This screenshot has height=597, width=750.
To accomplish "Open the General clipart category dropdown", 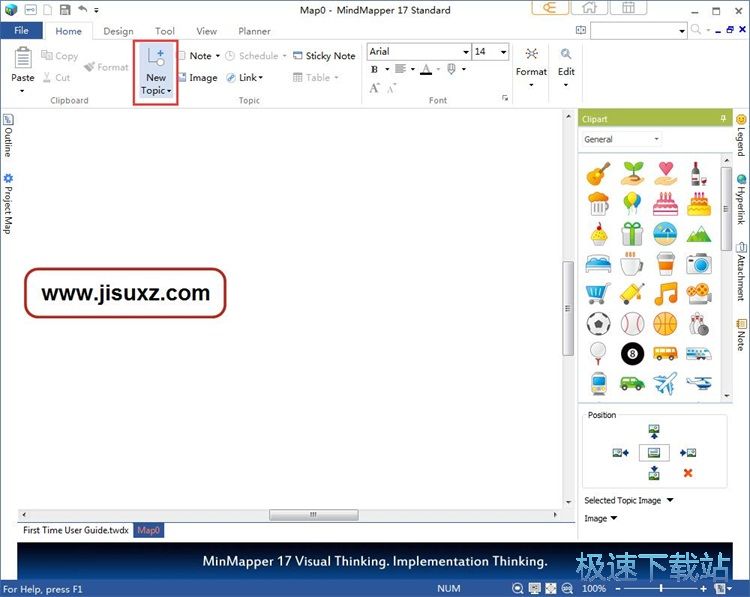I will [x=621, y=139].
